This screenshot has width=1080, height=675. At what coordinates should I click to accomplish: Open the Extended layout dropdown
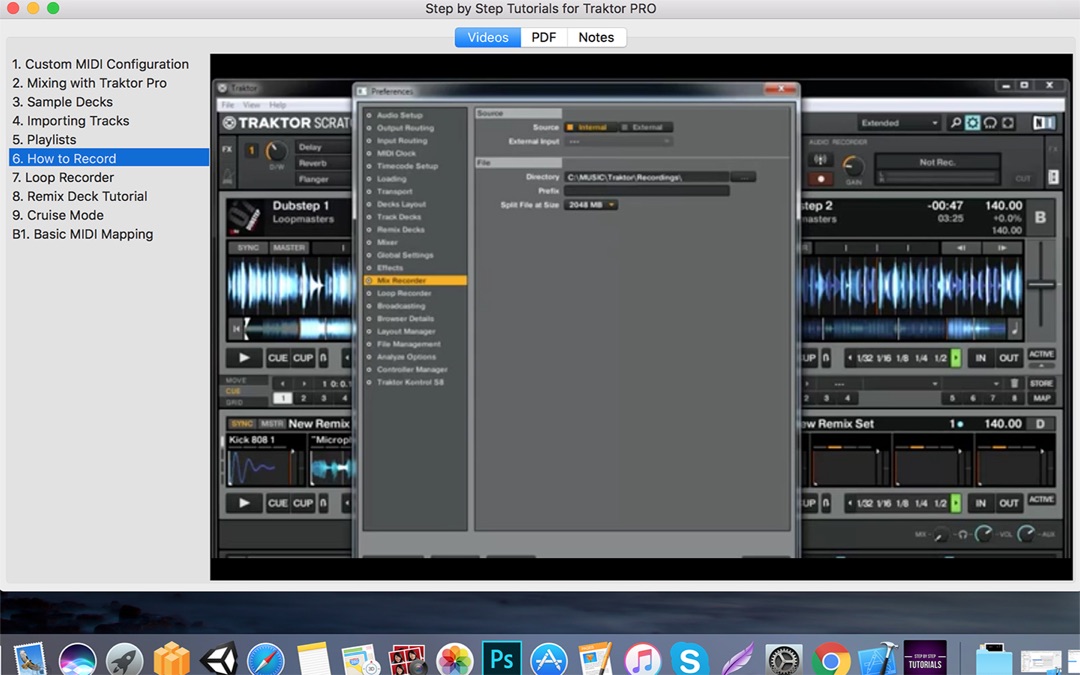898,123
